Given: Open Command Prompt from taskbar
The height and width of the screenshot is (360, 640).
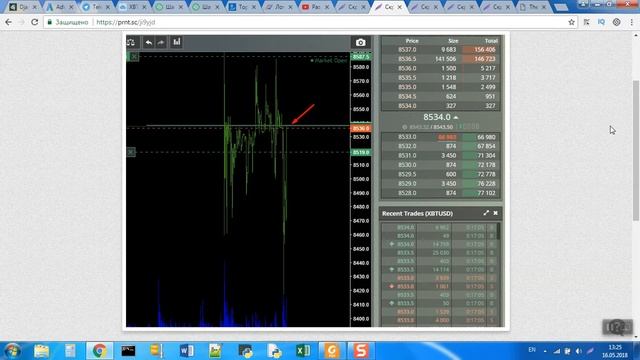Looking at the screenshot, I should click(128, 351).
